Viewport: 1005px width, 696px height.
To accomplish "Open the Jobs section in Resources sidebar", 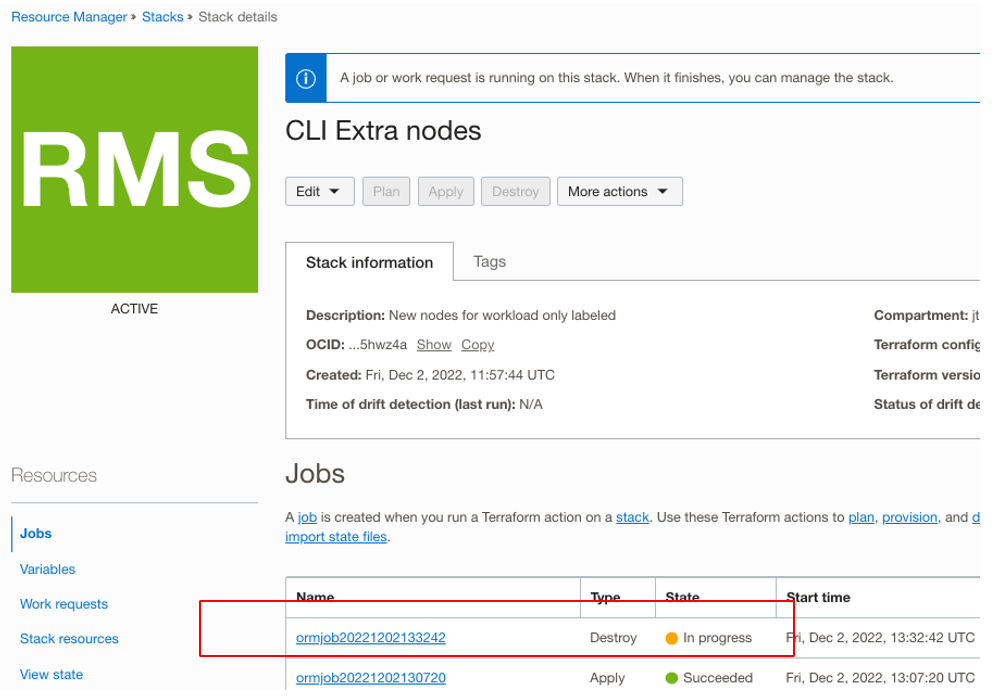I will point(35,533).
